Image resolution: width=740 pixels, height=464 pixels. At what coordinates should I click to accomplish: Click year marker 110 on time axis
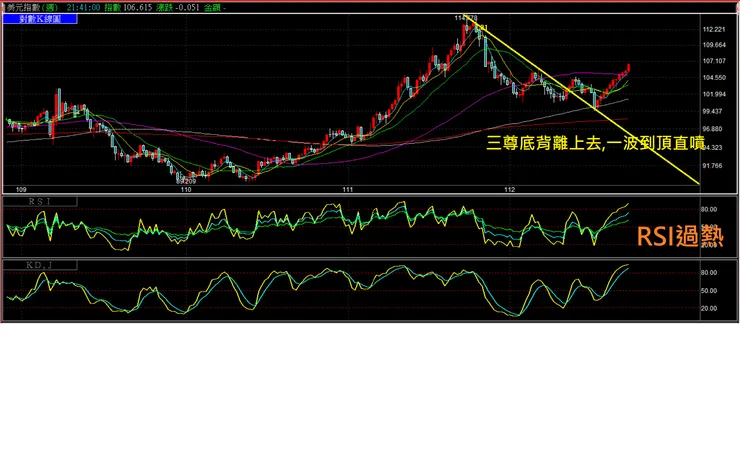point(186,190)
